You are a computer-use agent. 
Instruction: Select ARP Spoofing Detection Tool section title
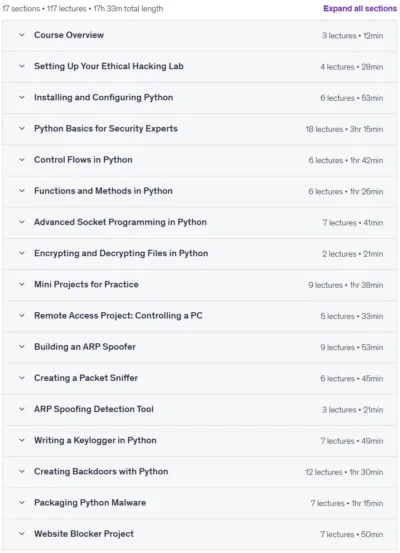pyautogui.click(x=93, y=409)
